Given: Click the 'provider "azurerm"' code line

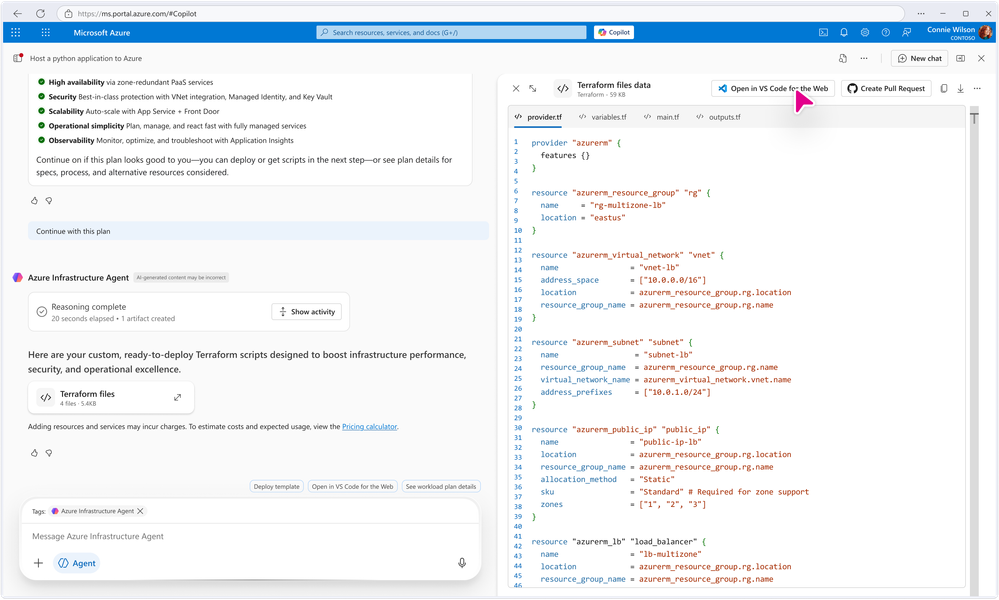Looking at the screenshot, I should [x=576, y=143].
